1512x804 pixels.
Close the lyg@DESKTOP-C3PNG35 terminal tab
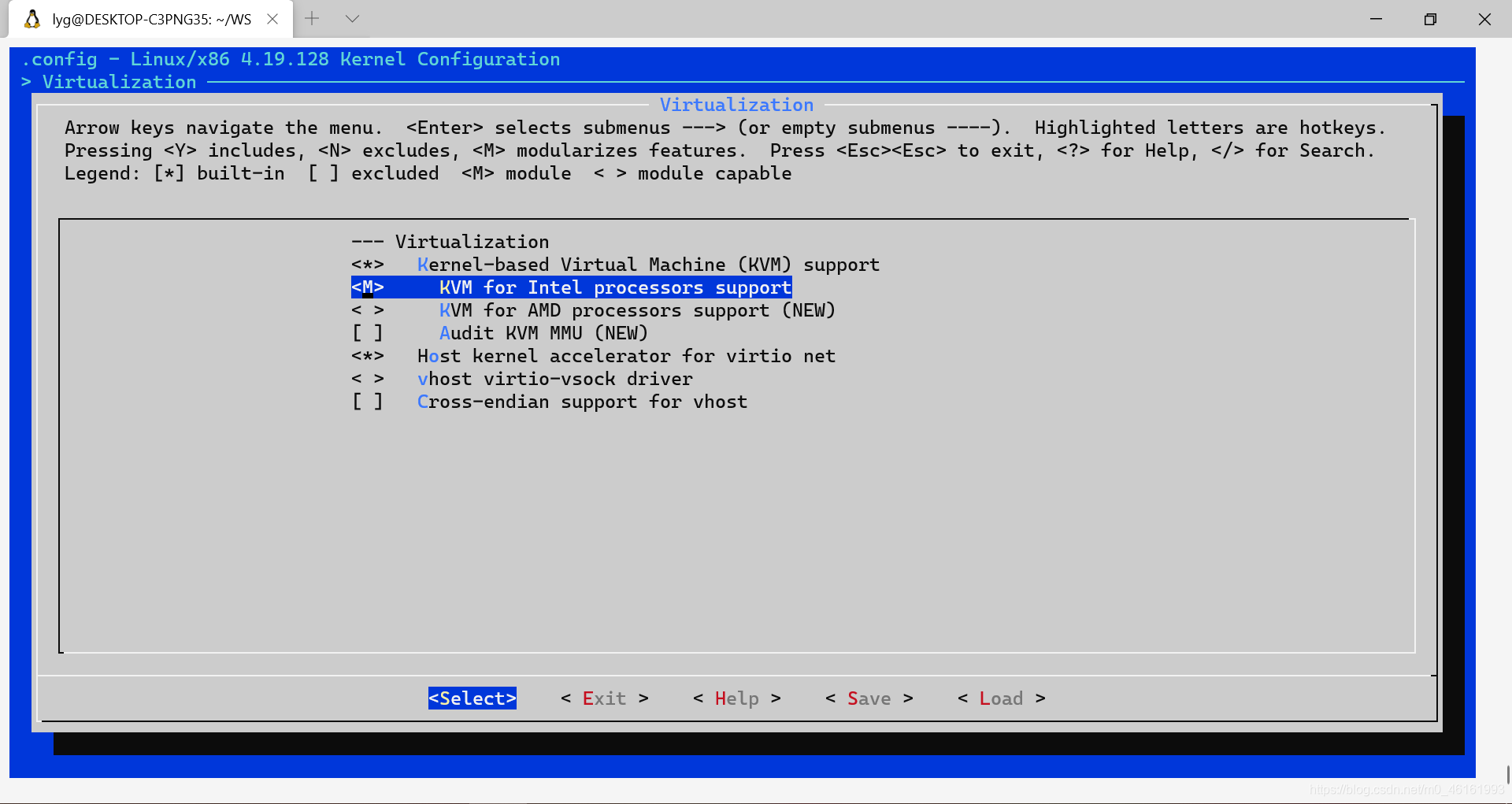(x=272, y=19)
